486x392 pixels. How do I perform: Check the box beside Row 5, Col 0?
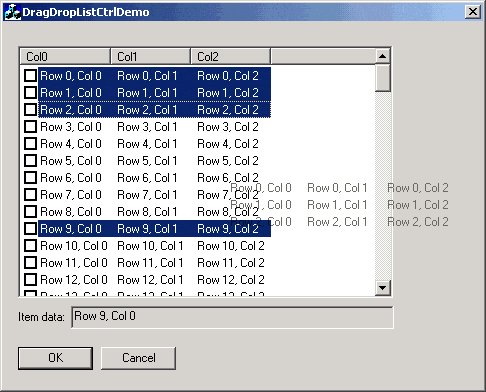[x=30, y=161]
